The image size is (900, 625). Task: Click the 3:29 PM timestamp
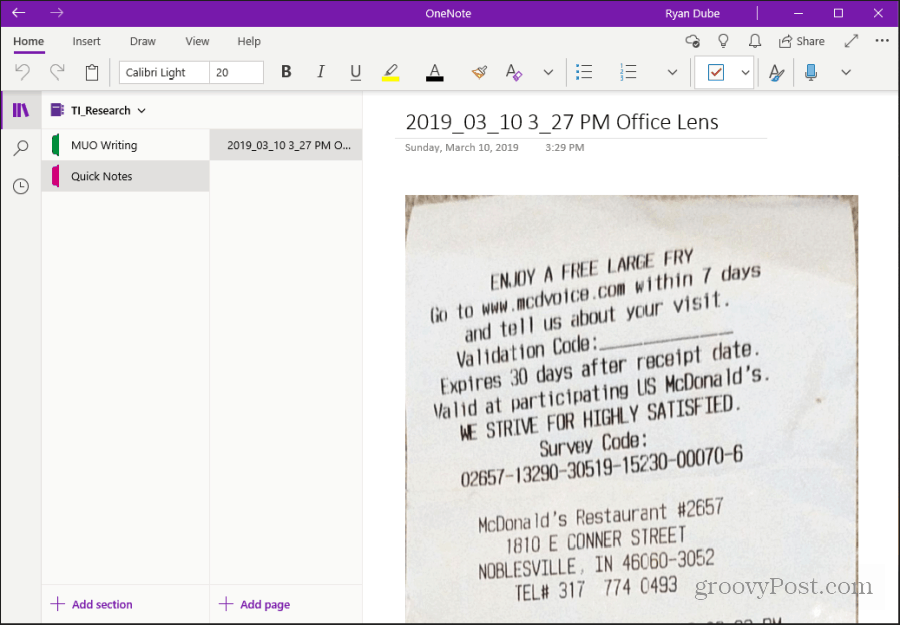[x=565, y=147]
